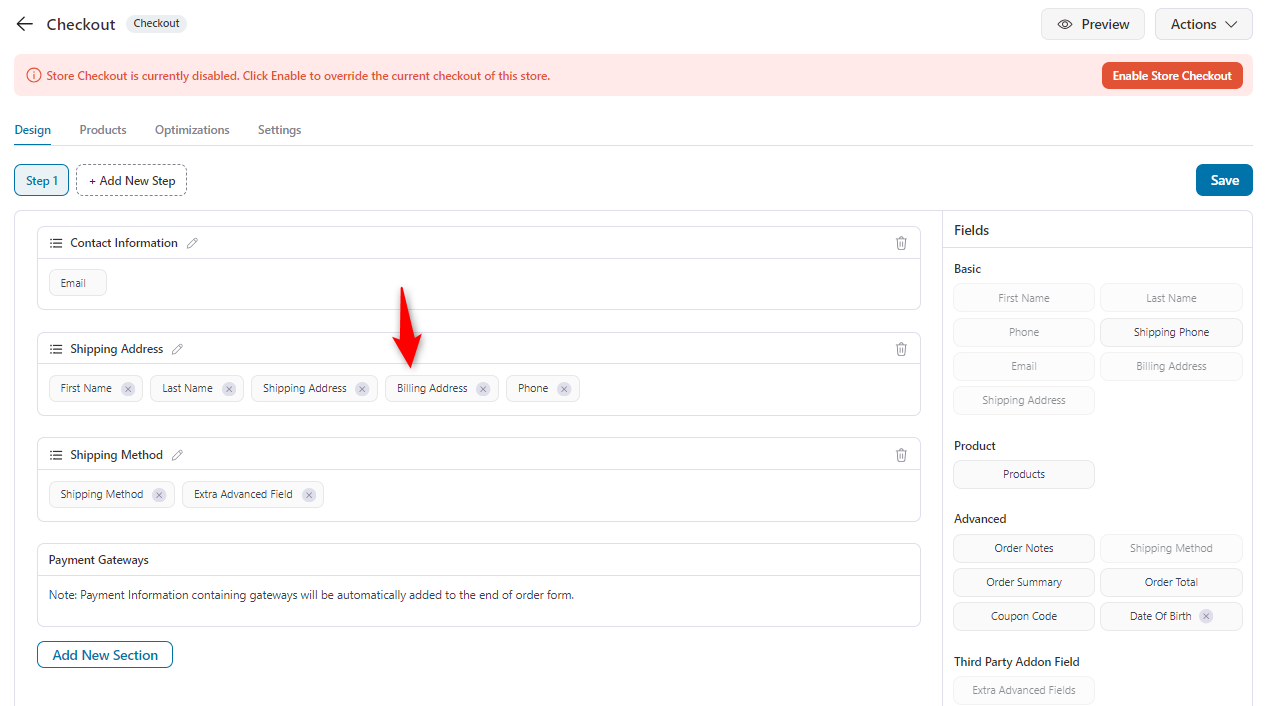Click Add New Step button

click(132, 180)
